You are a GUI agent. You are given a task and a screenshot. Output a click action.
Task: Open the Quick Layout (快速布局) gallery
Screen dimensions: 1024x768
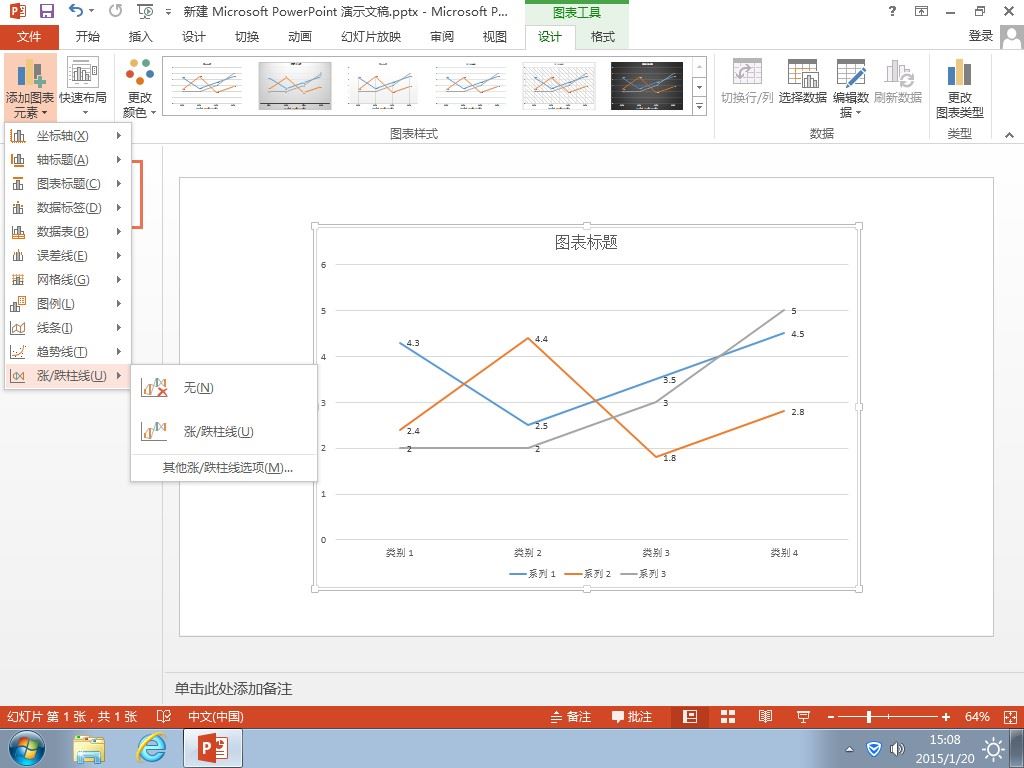[83, 88]
